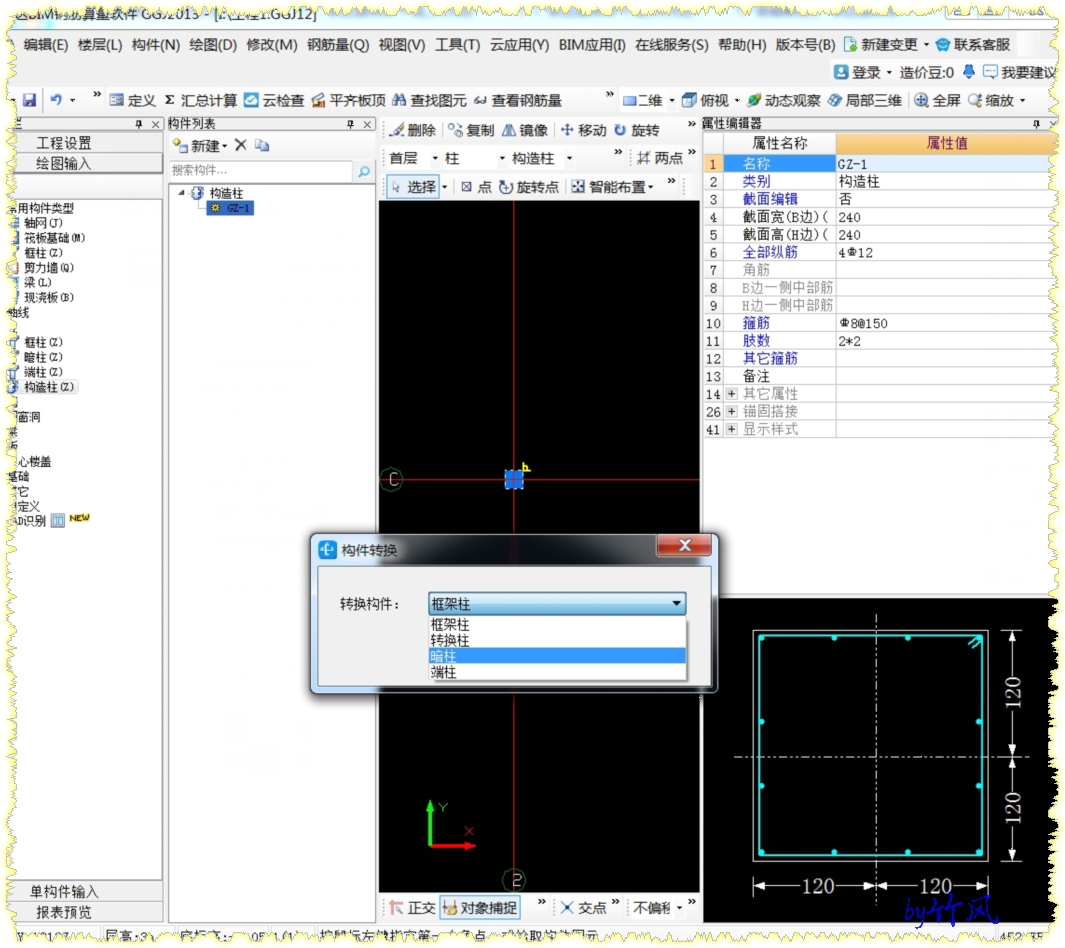Copy component icon in component list toolbar
1065x948 pixels.
point(262,145)
